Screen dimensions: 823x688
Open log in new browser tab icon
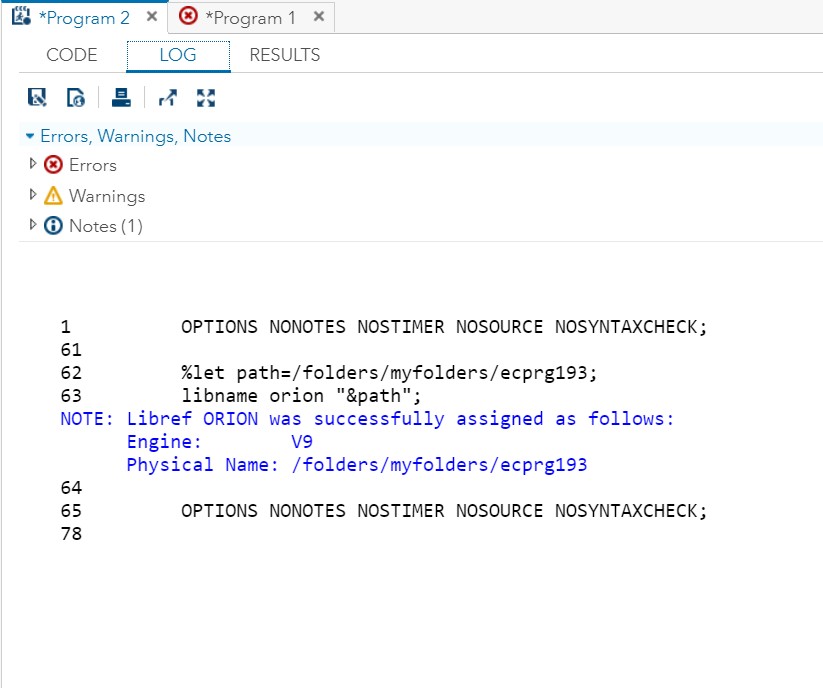pos(167,98)
